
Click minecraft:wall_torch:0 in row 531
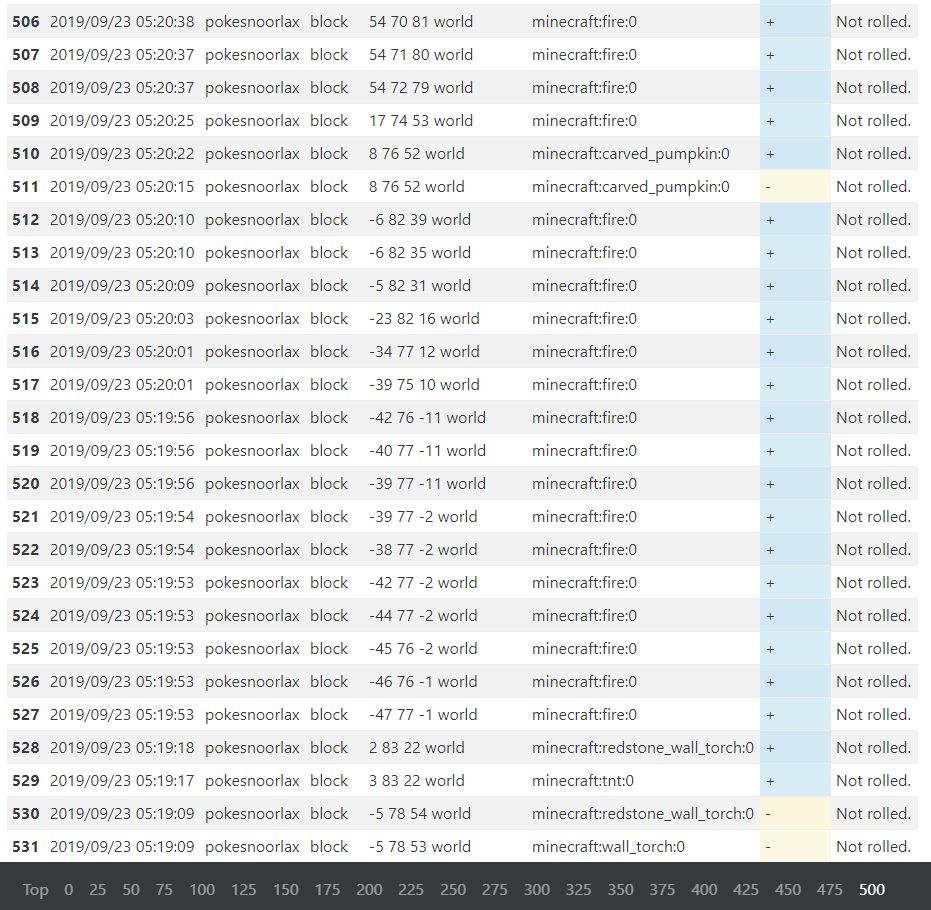coord(608,846)
